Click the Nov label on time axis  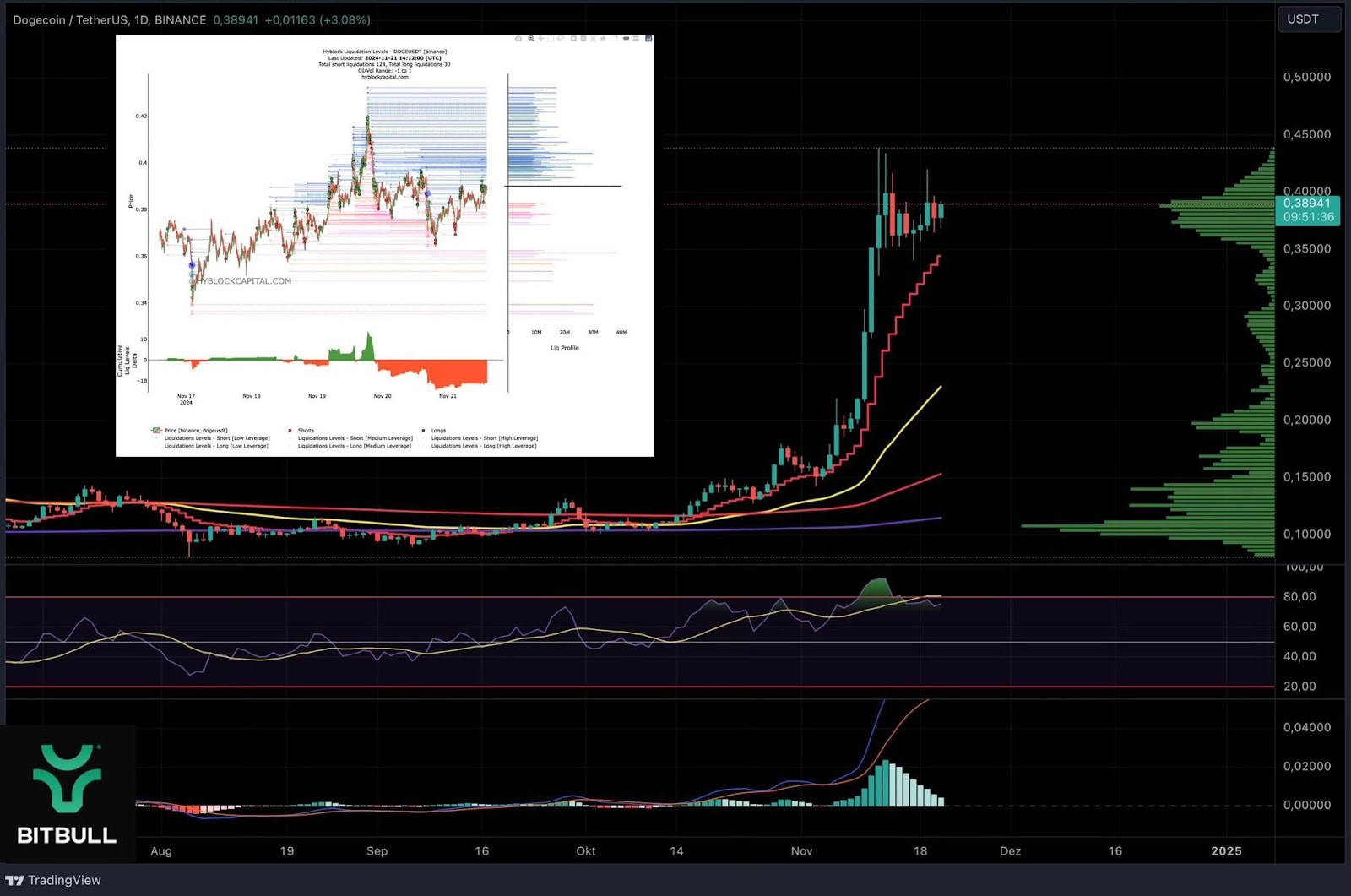[x=801, y=851]
